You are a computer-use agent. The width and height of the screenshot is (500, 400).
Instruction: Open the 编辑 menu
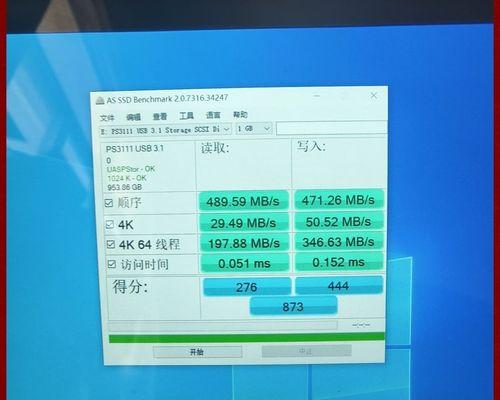coord(133,117)
